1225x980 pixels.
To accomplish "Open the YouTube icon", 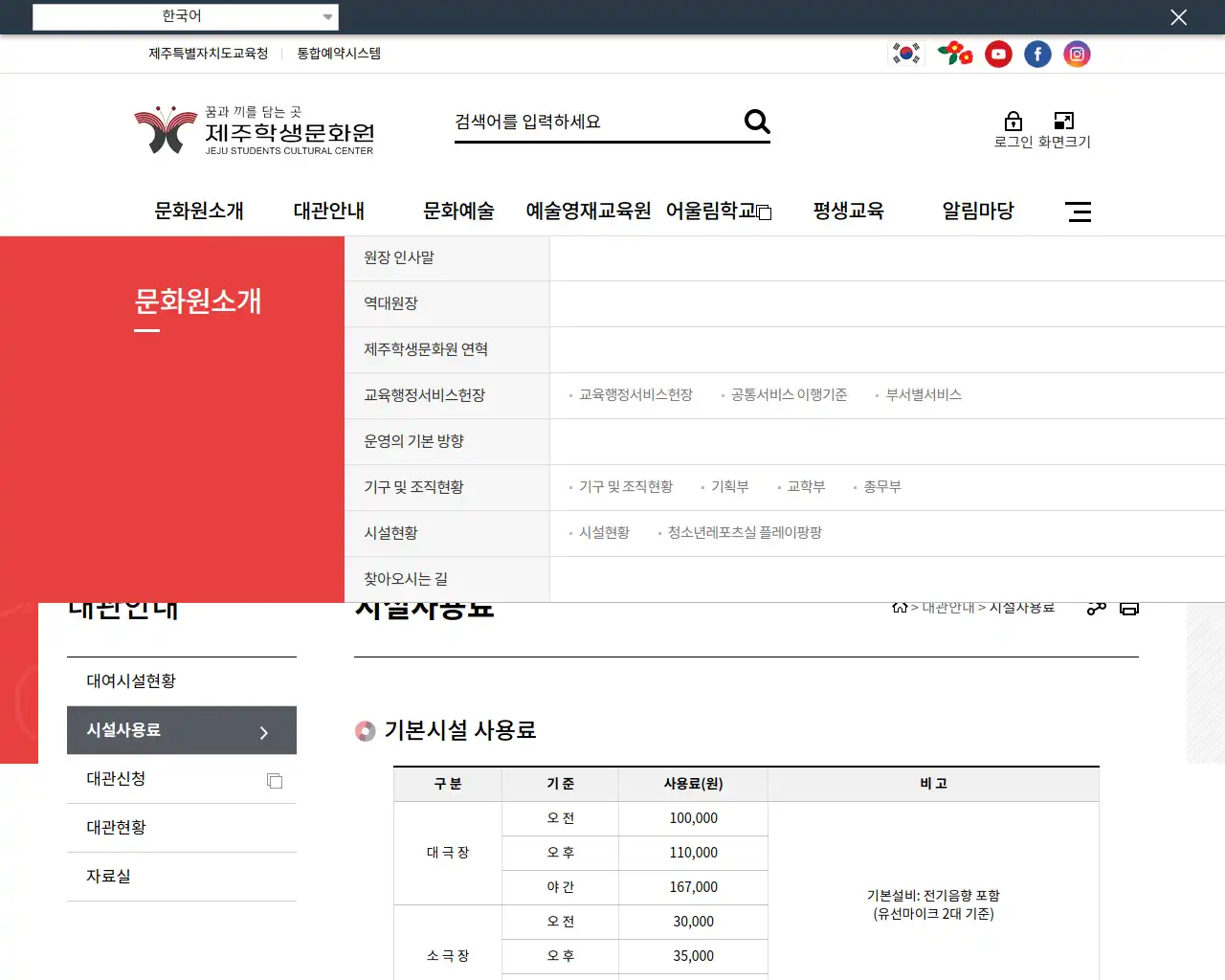I will [998, 55].
